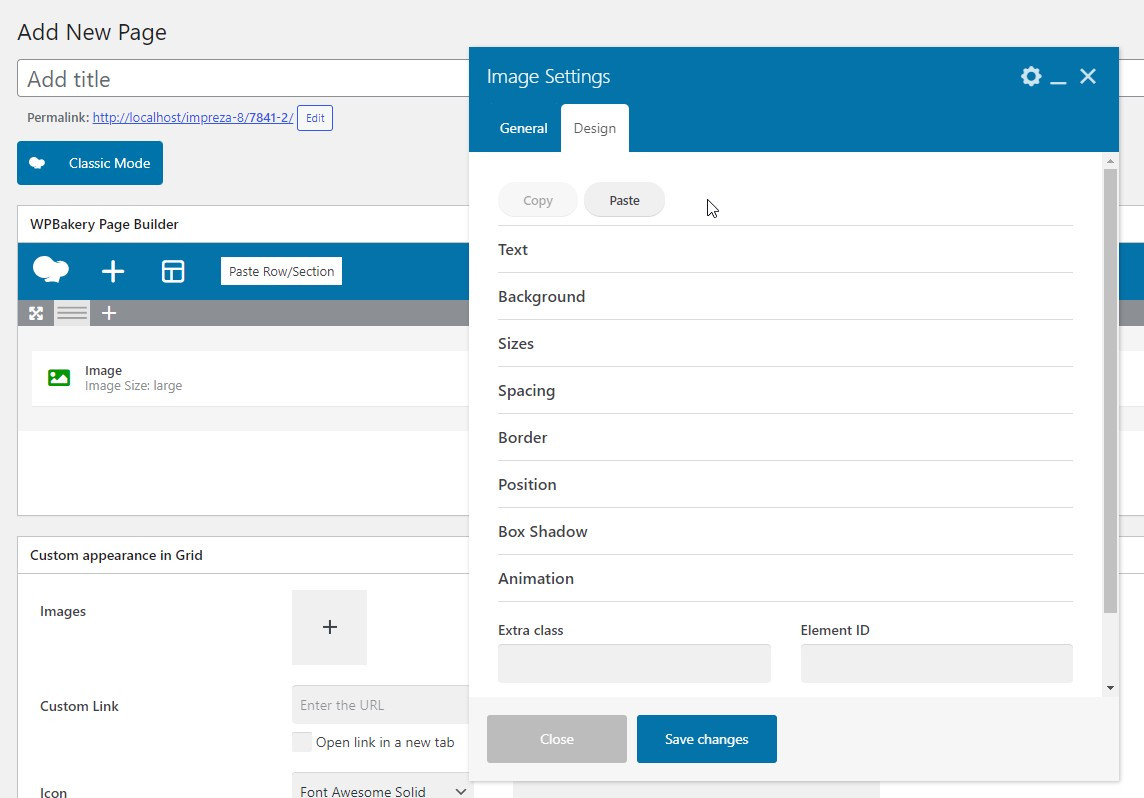Click Save changes button
This screenshot has width=1144, height=798.
pyautogui.click(x=706, y=739)
